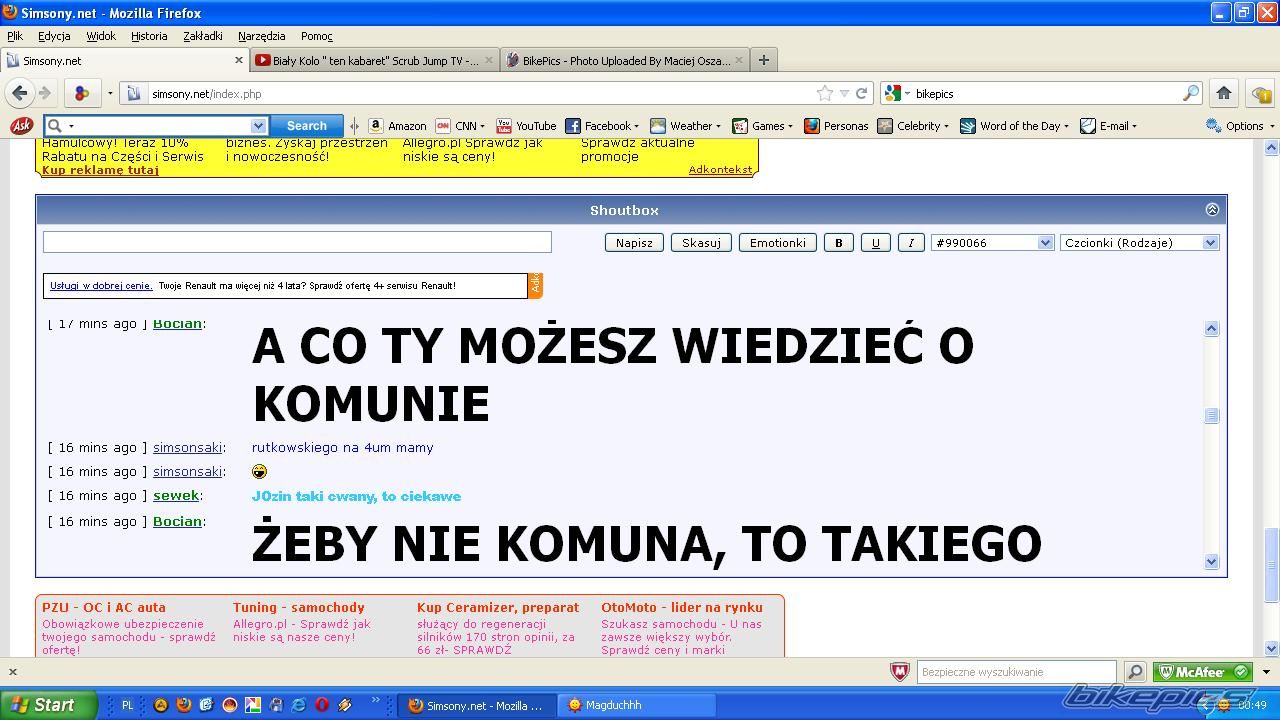Click the reload page icon in address bar

pyautogui.click(x=861, y=93)
